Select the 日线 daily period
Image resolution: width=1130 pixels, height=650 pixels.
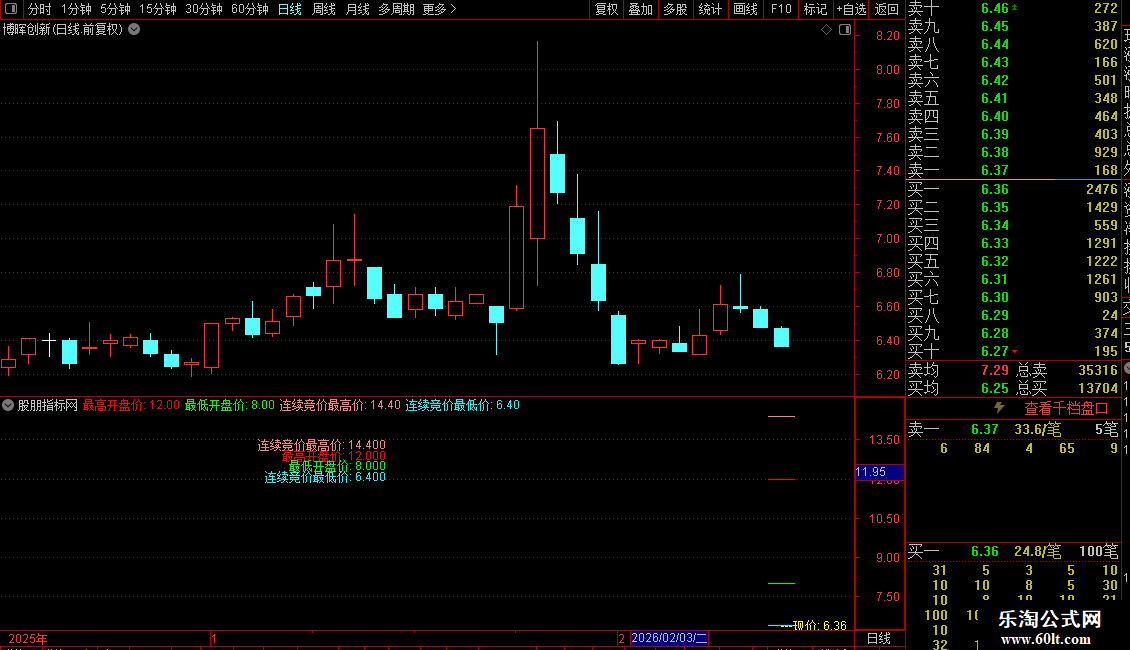[290, 9]
